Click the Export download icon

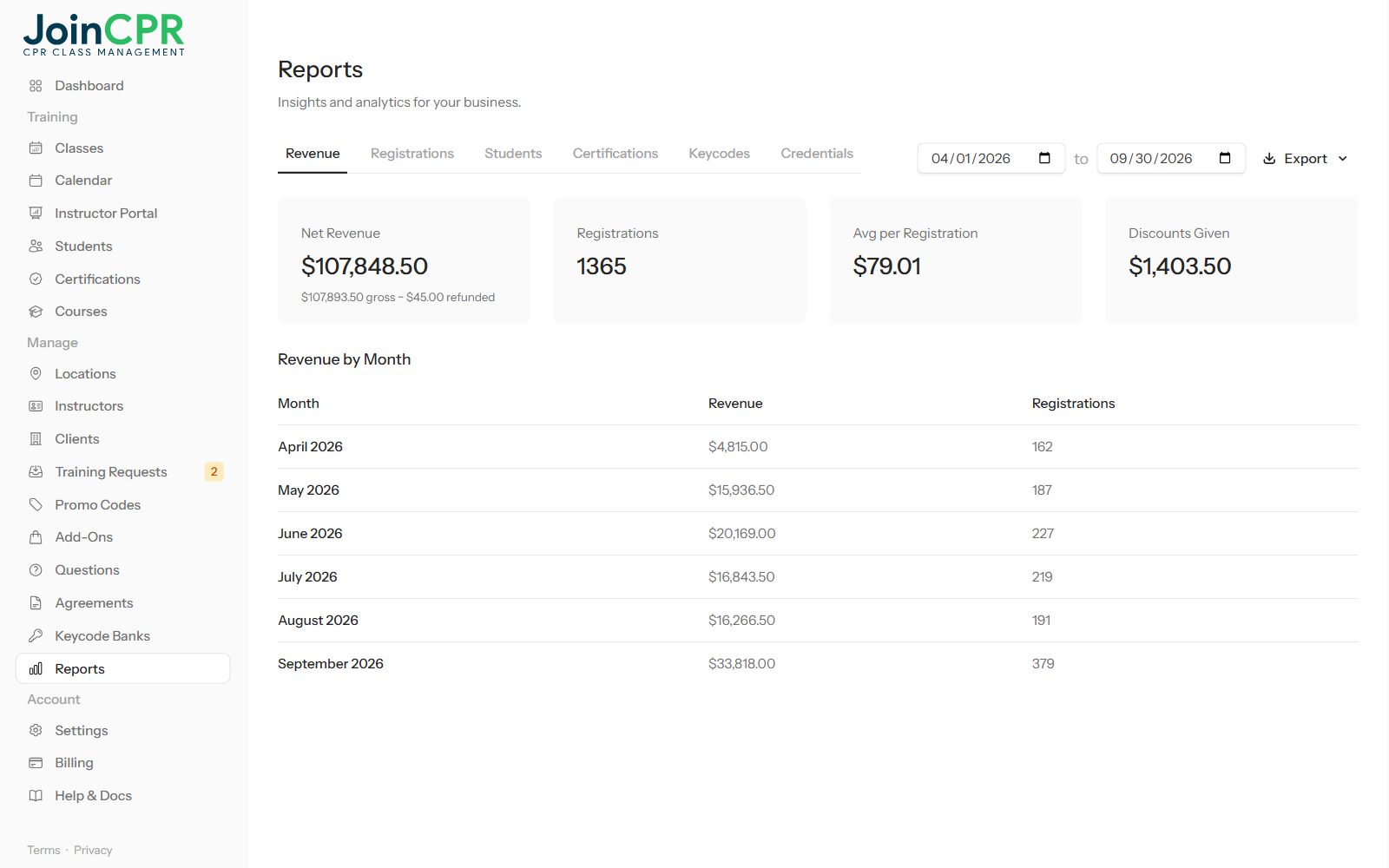[1269, 159]
